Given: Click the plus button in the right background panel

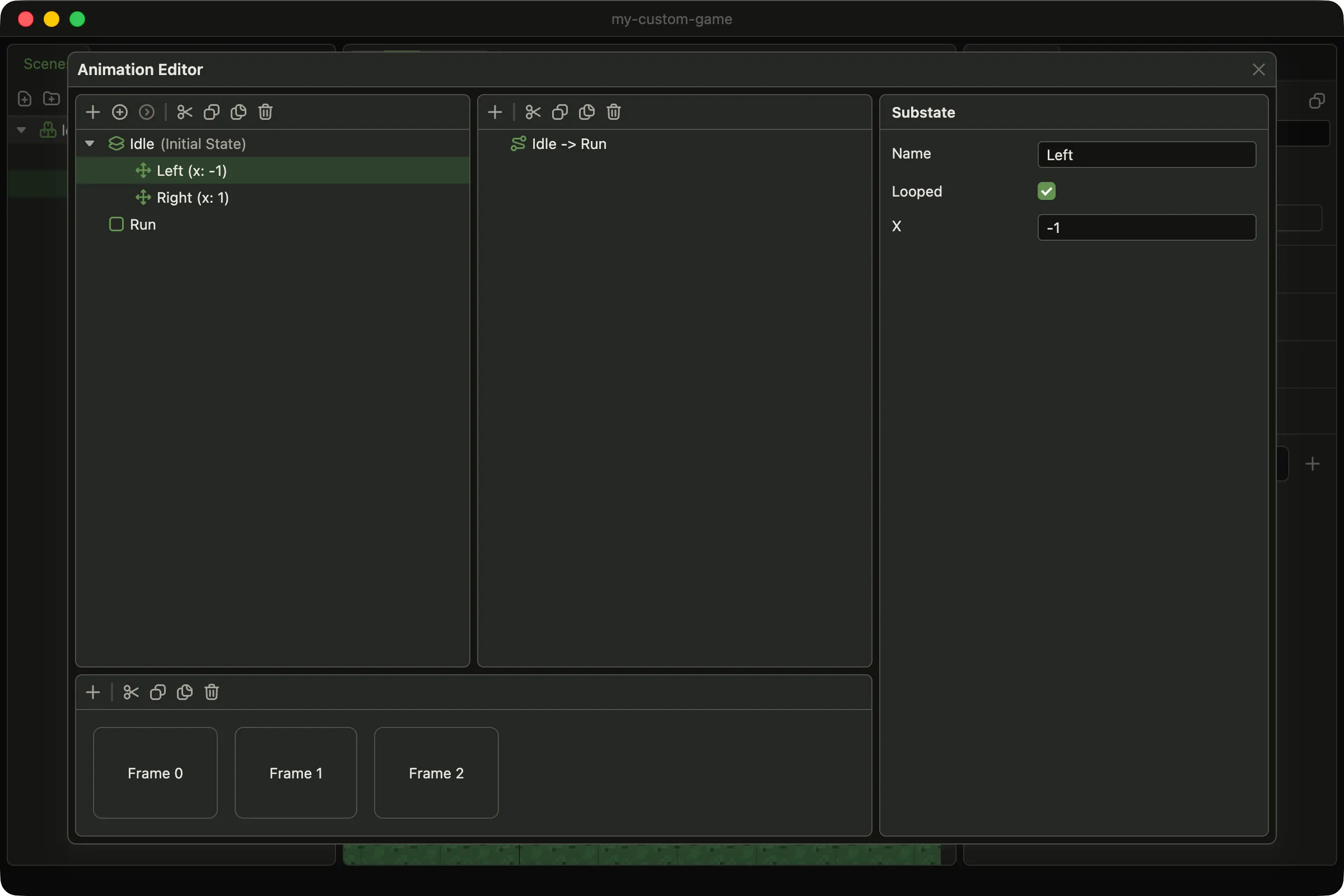Looking at the screenshot, I should (x=1313, y=464).
